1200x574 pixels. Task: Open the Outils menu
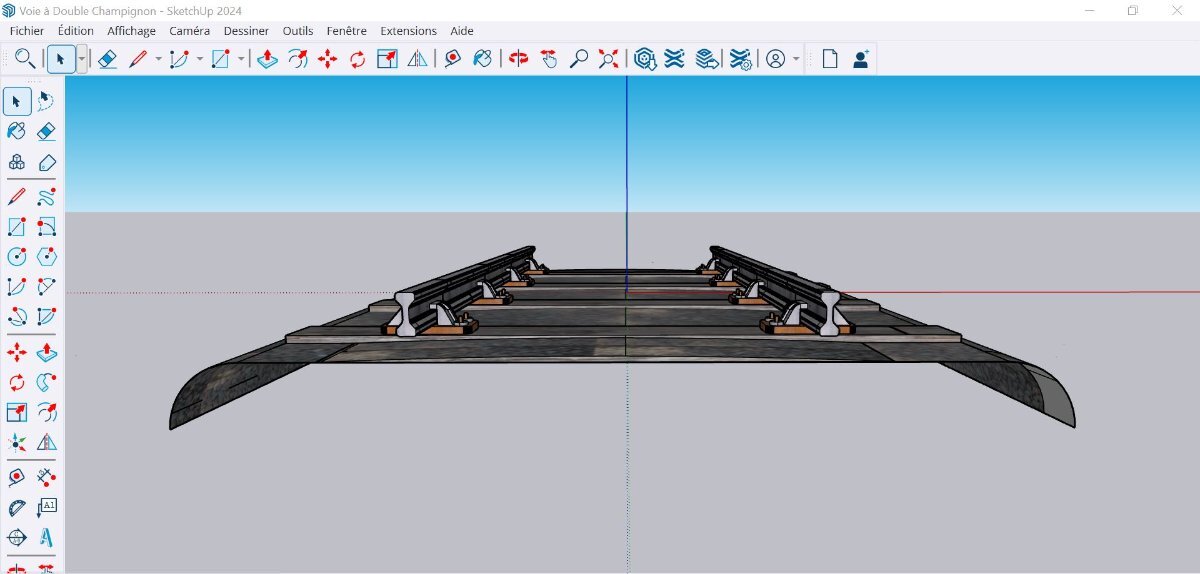point(298,31)
